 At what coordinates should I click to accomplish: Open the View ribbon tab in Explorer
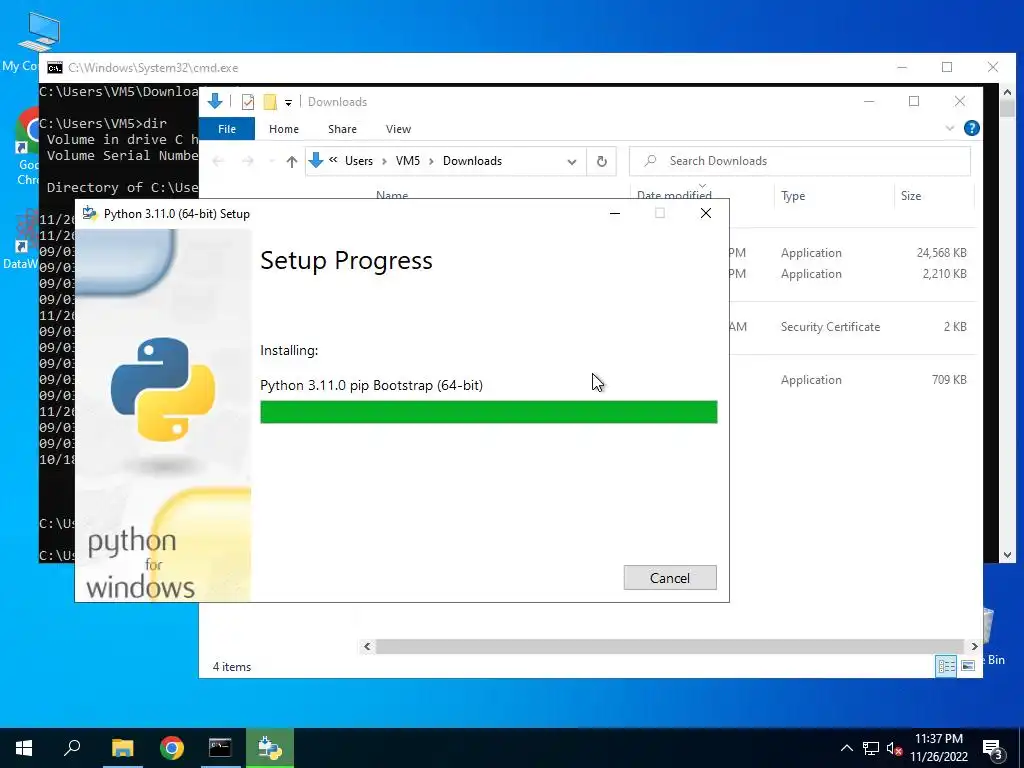pyautogui.click(x=398, y=129)
